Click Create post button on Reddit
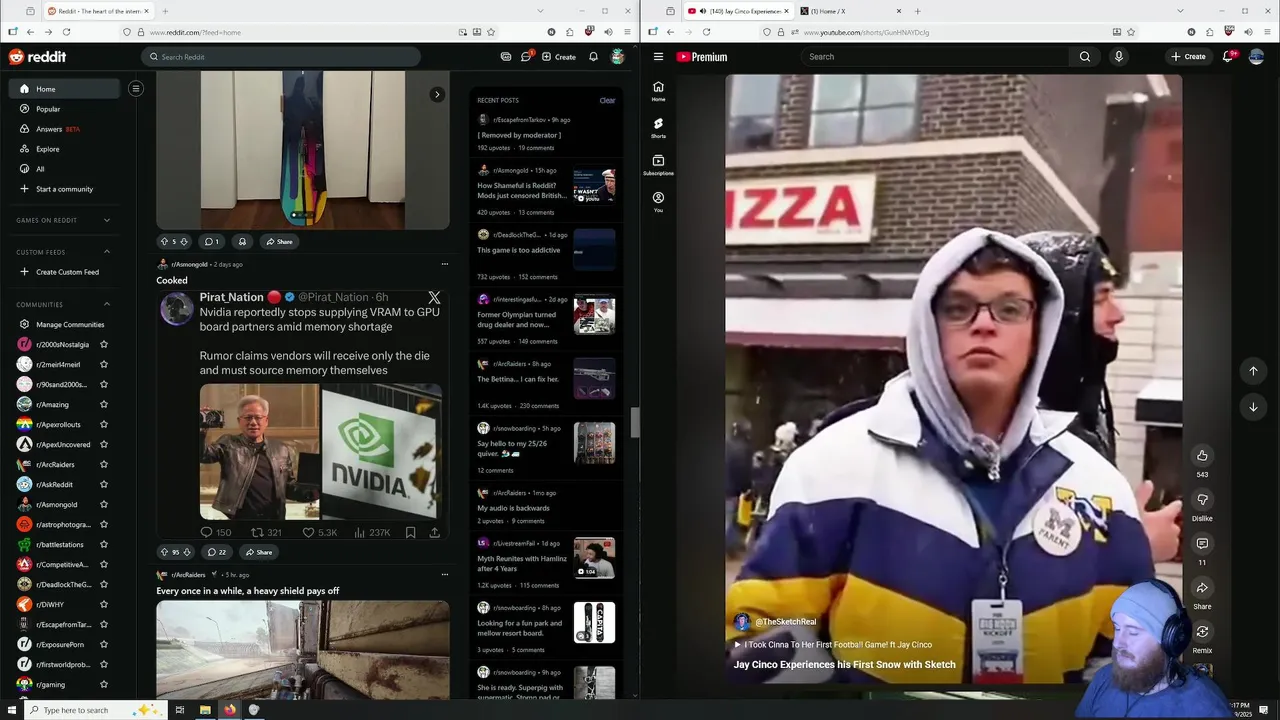Viewport: 1280px width, 720px height. [559, 57]
